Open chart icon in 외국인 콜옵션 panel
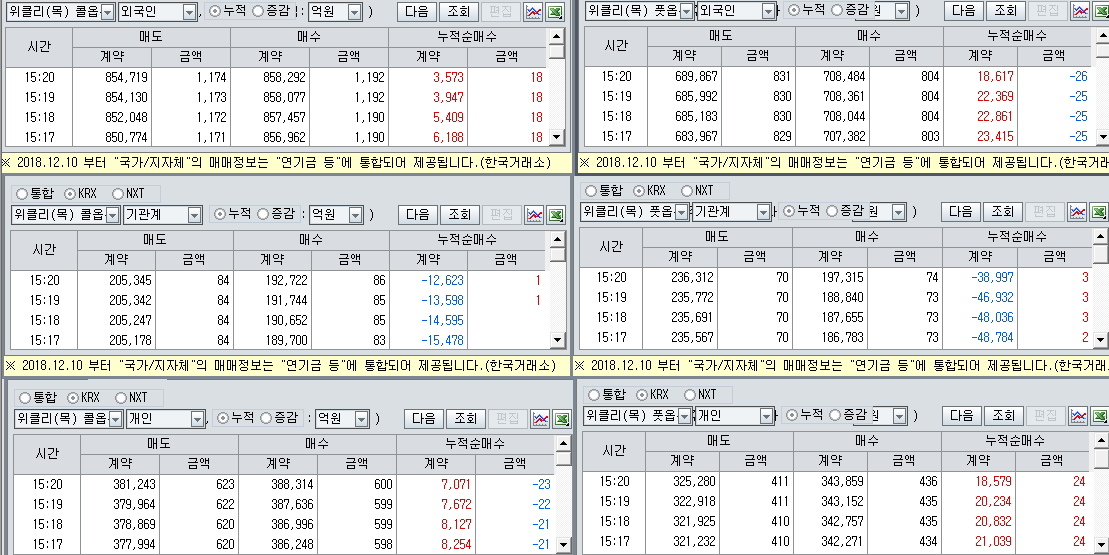This screenshot has height=555, width=1109. pyautogui.click(x=534, y=12)
